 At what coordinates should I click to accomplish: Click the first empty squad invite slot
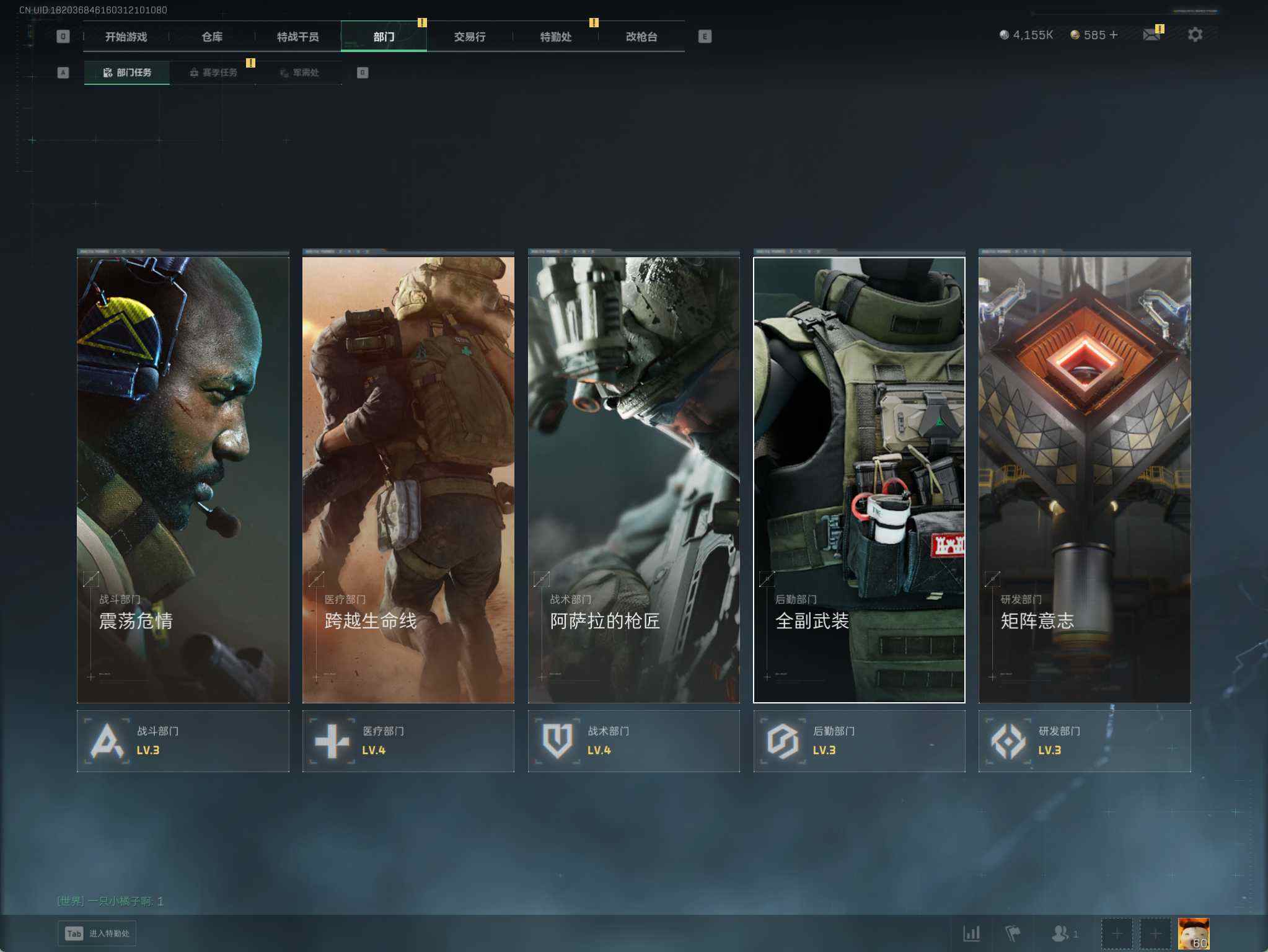pos(1116,933)
